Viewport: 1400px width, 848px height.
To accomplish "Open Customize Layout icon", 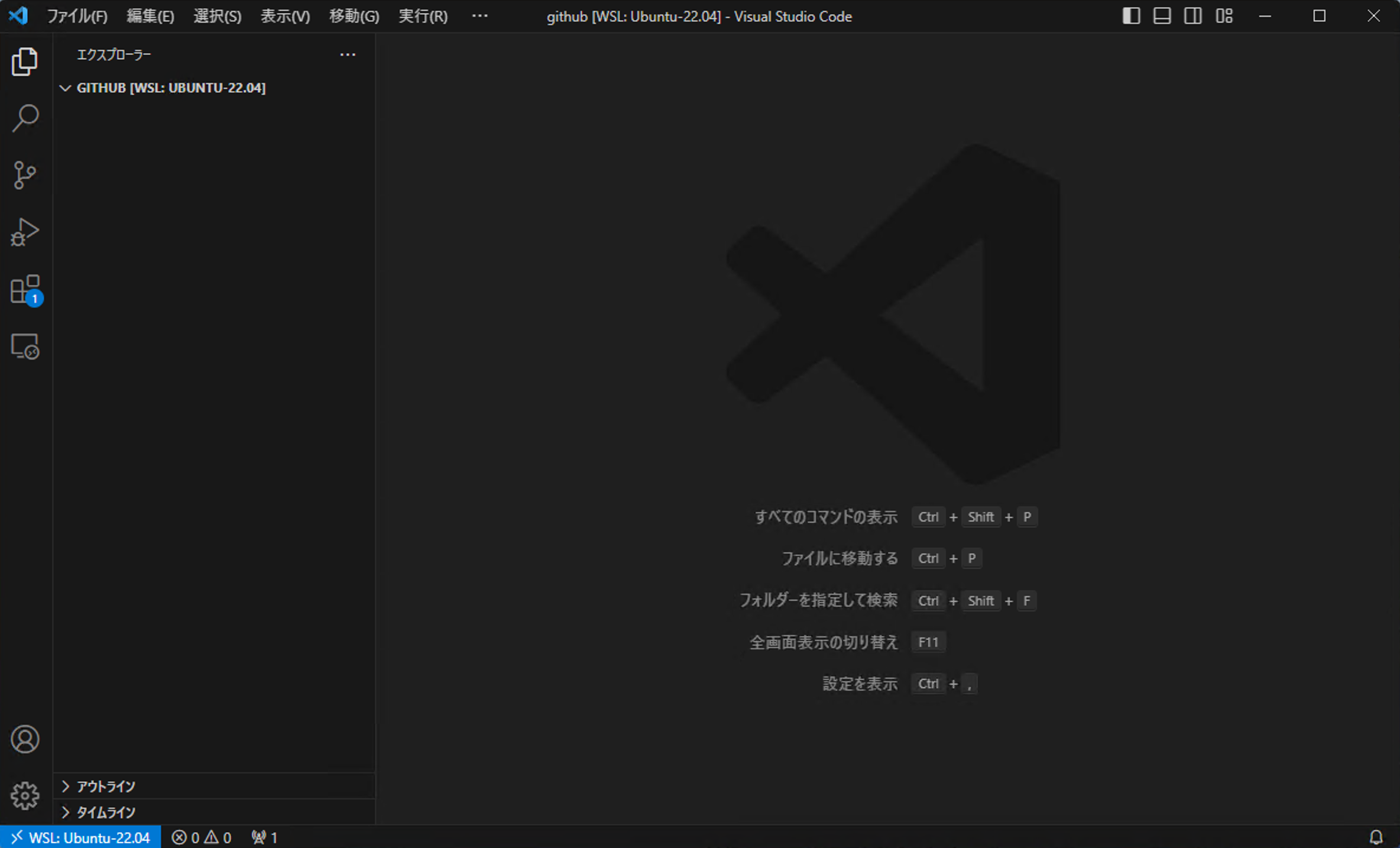I will 1224,16.
